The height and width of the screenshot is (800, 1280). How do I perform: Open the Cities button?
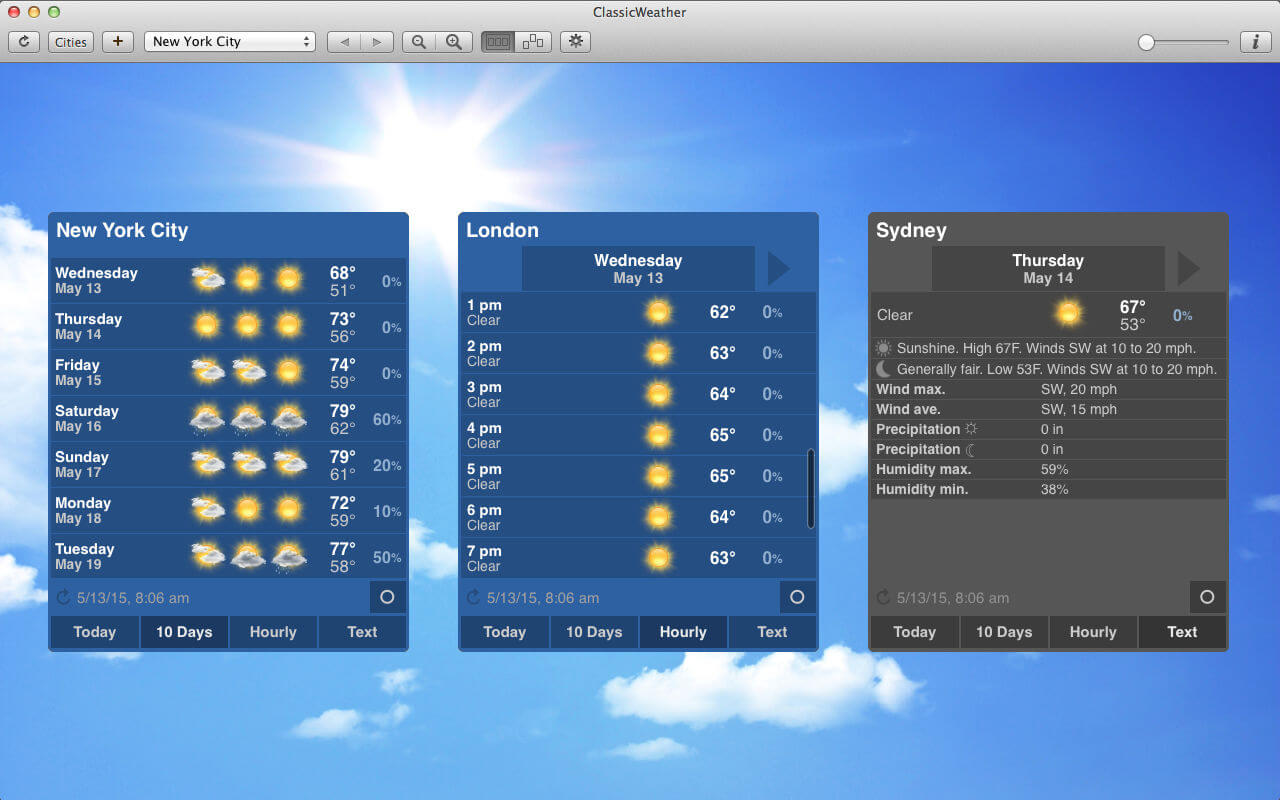point(71,42)
